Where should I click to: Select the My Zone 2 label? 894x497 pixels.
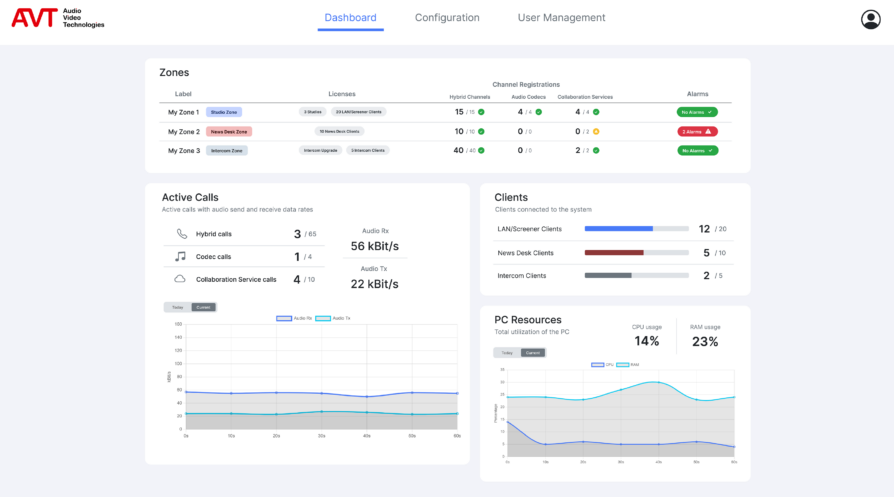pyautogui.click(x=184, y=132)
